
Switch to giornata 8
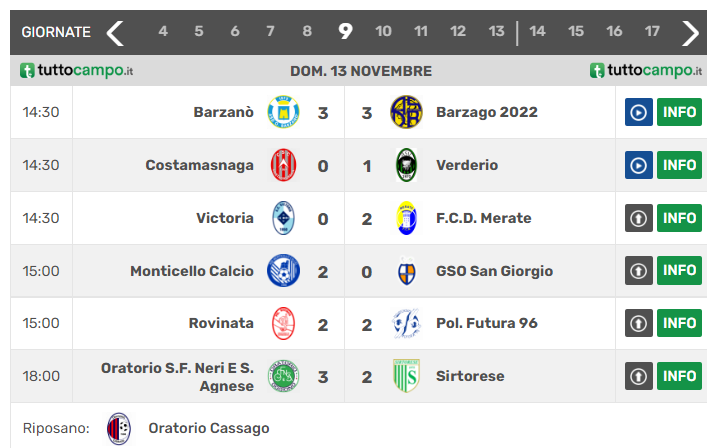coord(307,32)
